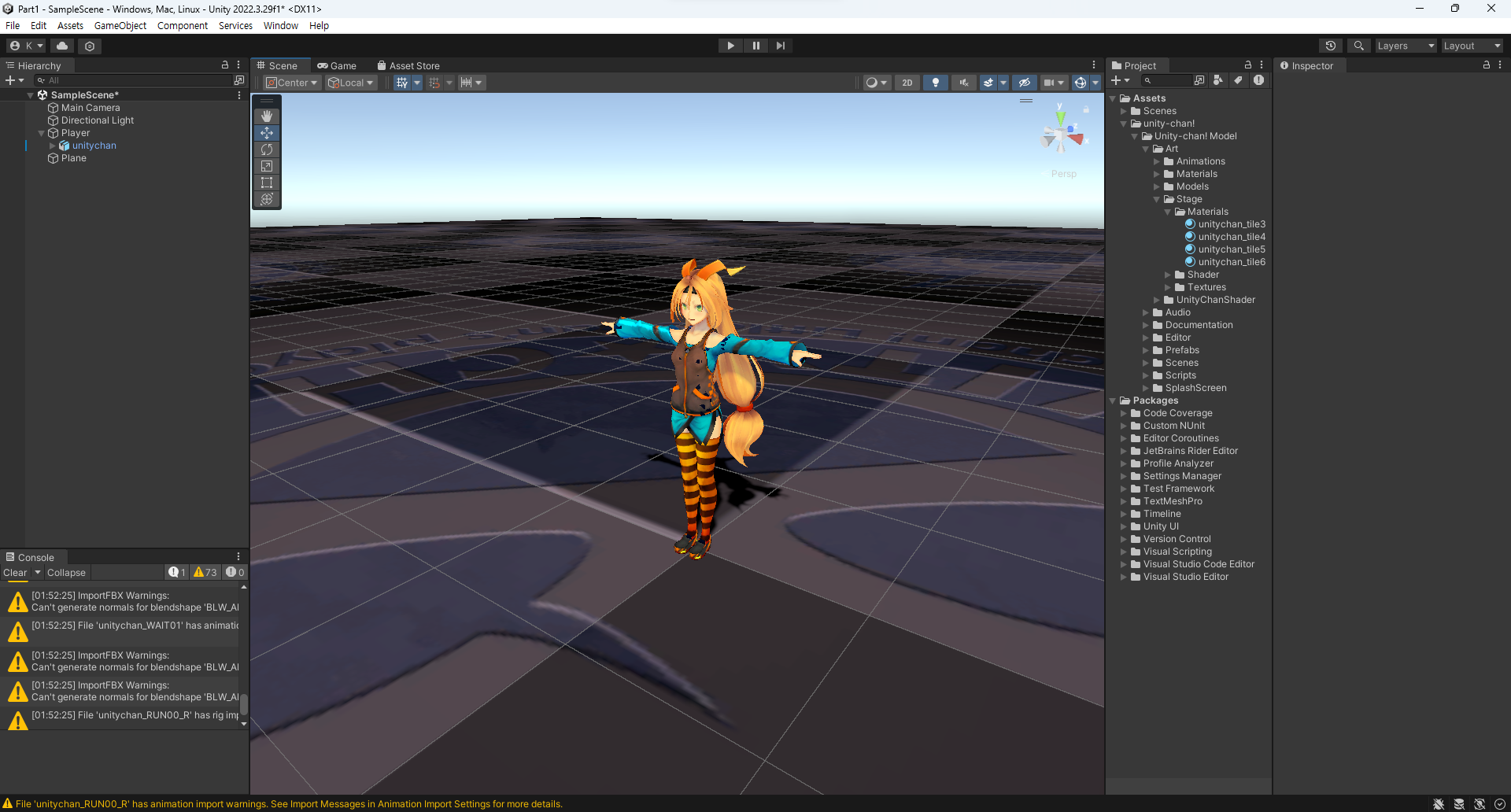This screenshot has height=812, width=1511.
Task: Expand the UnityChanShader folder
Action: 1157,300
